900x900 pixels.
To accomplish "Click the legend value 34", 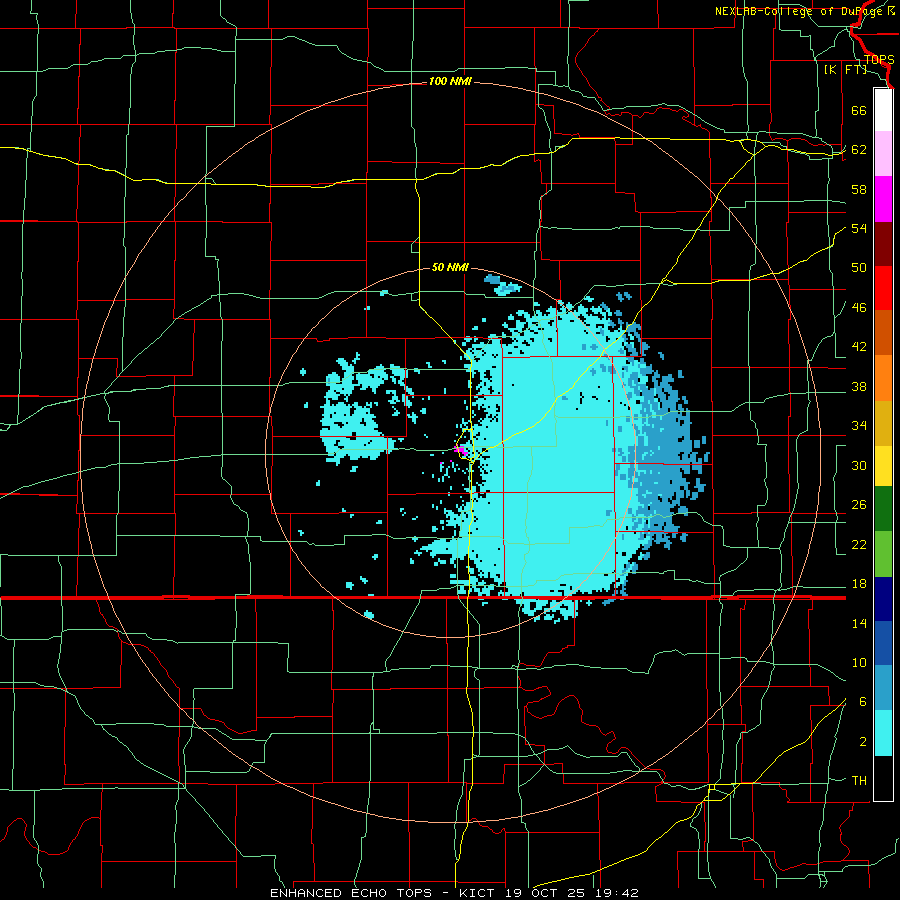I will click(x=859, y=426).
